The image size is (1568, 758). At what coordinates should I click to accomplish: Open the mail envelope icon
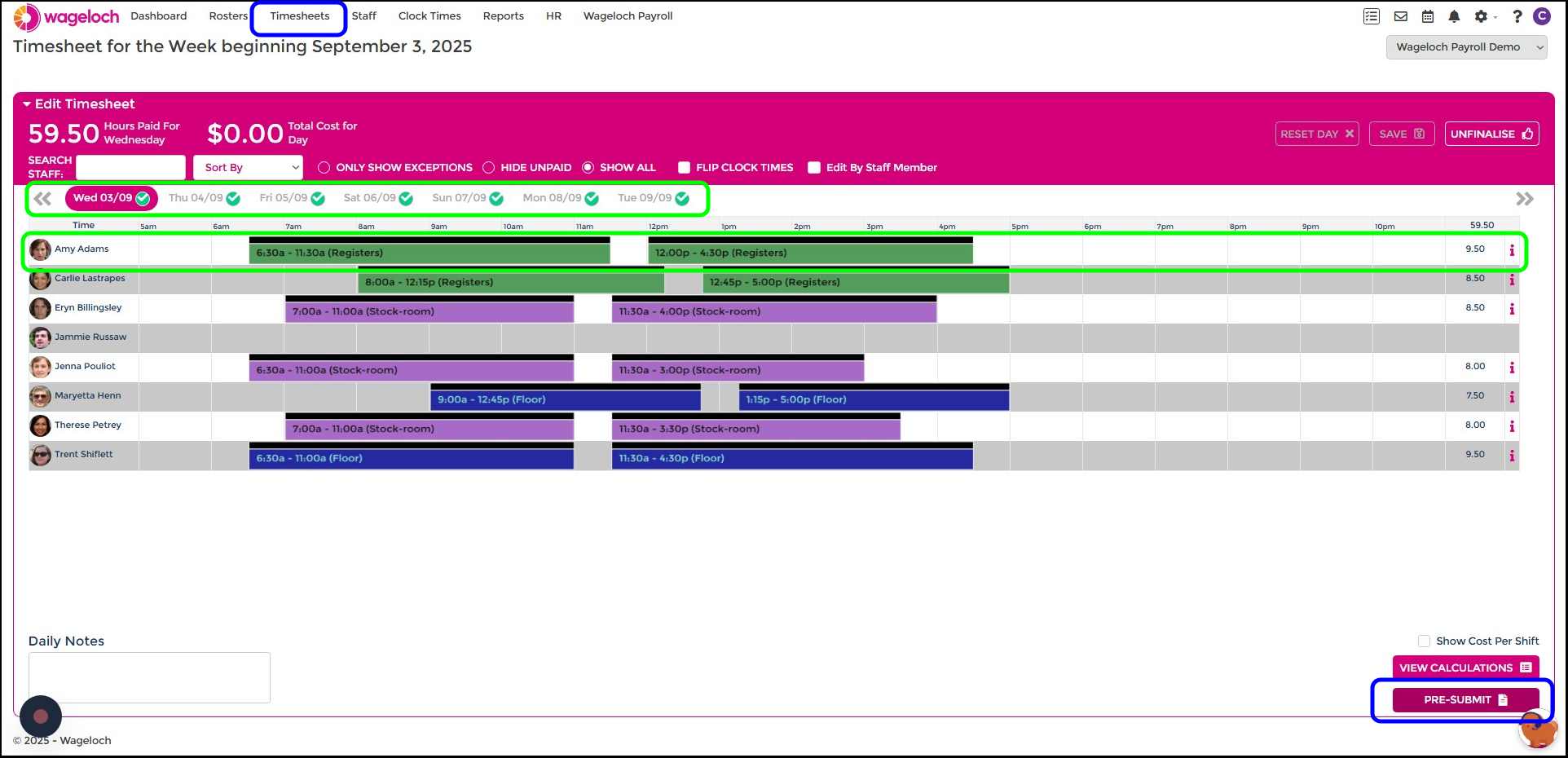pyautogui.click(x=1401, y=16)
